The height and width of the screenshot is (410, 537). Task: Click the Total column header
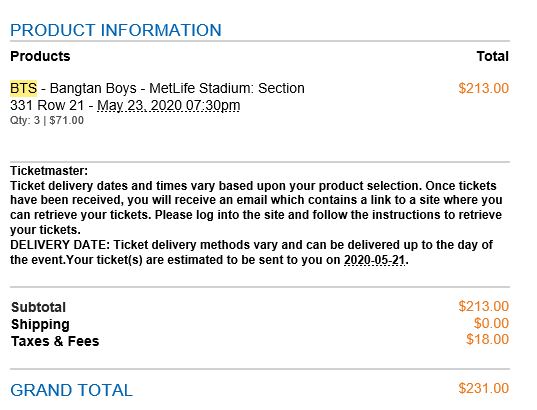point(492,56)
